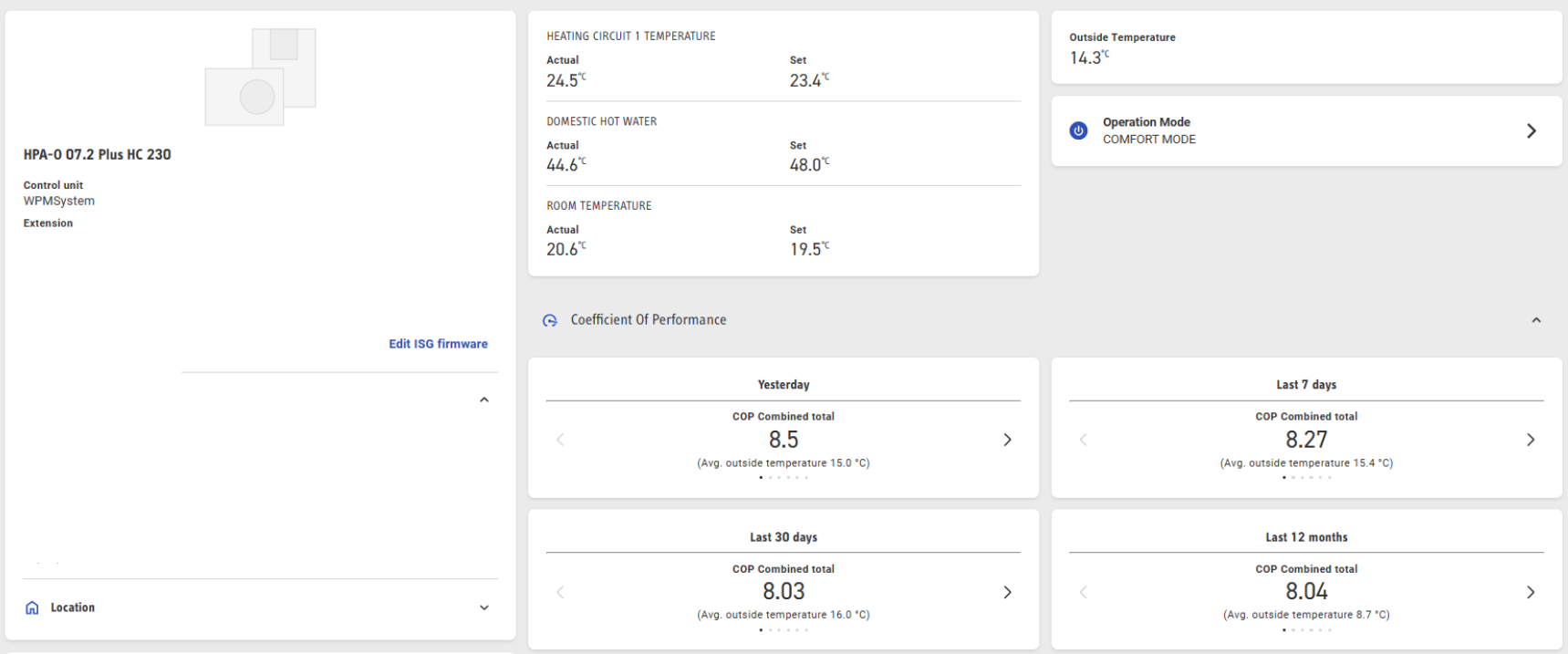
Task: Click WPMSystem control unit text
Action: pyautogui.click(x=59, y=201)
